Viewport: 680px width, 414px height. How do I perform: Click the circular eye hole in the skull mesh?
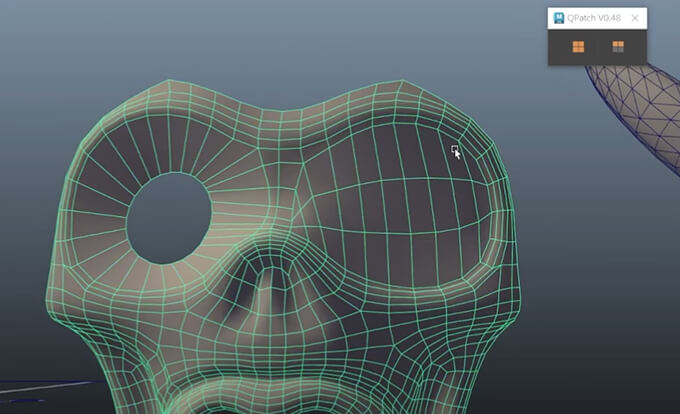(x=169, y=218)
